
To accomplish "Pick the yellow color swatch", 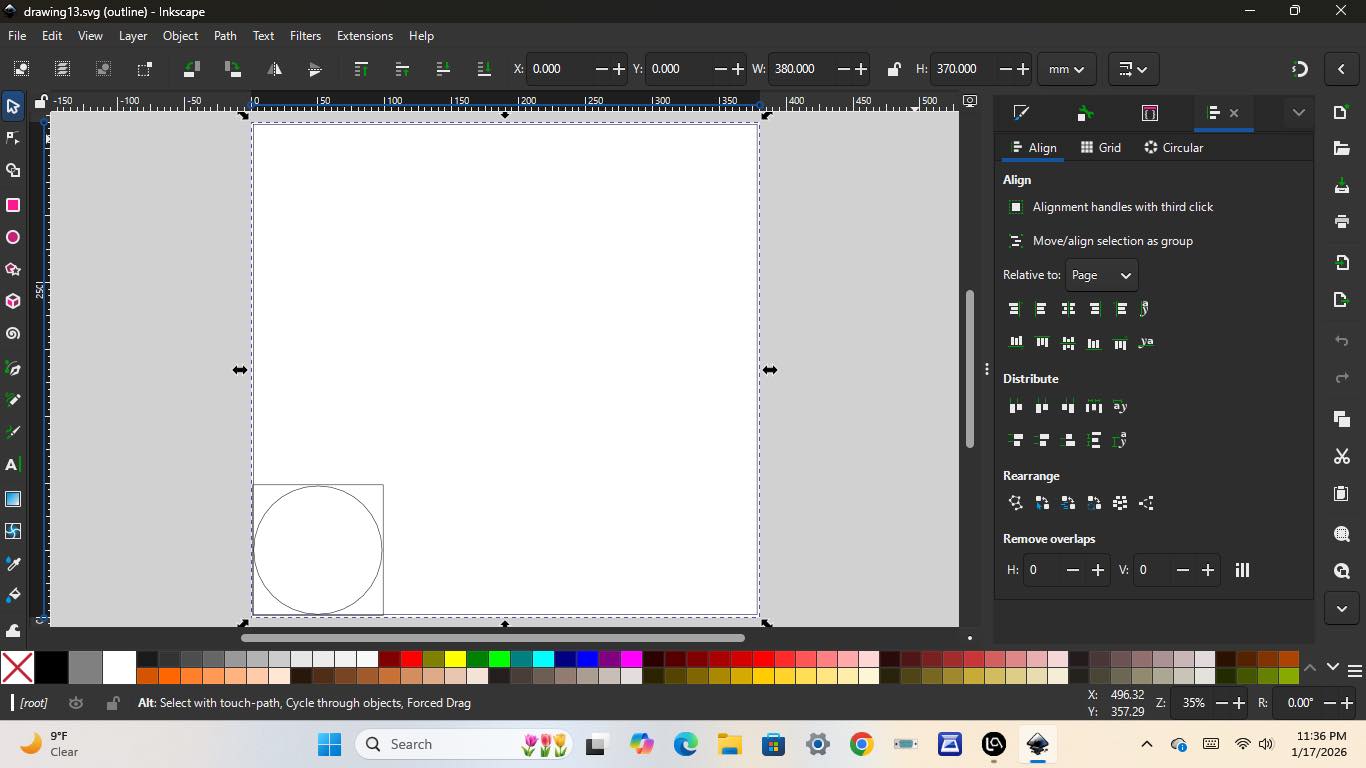I will pyautogui.click(x=455, y=659).
